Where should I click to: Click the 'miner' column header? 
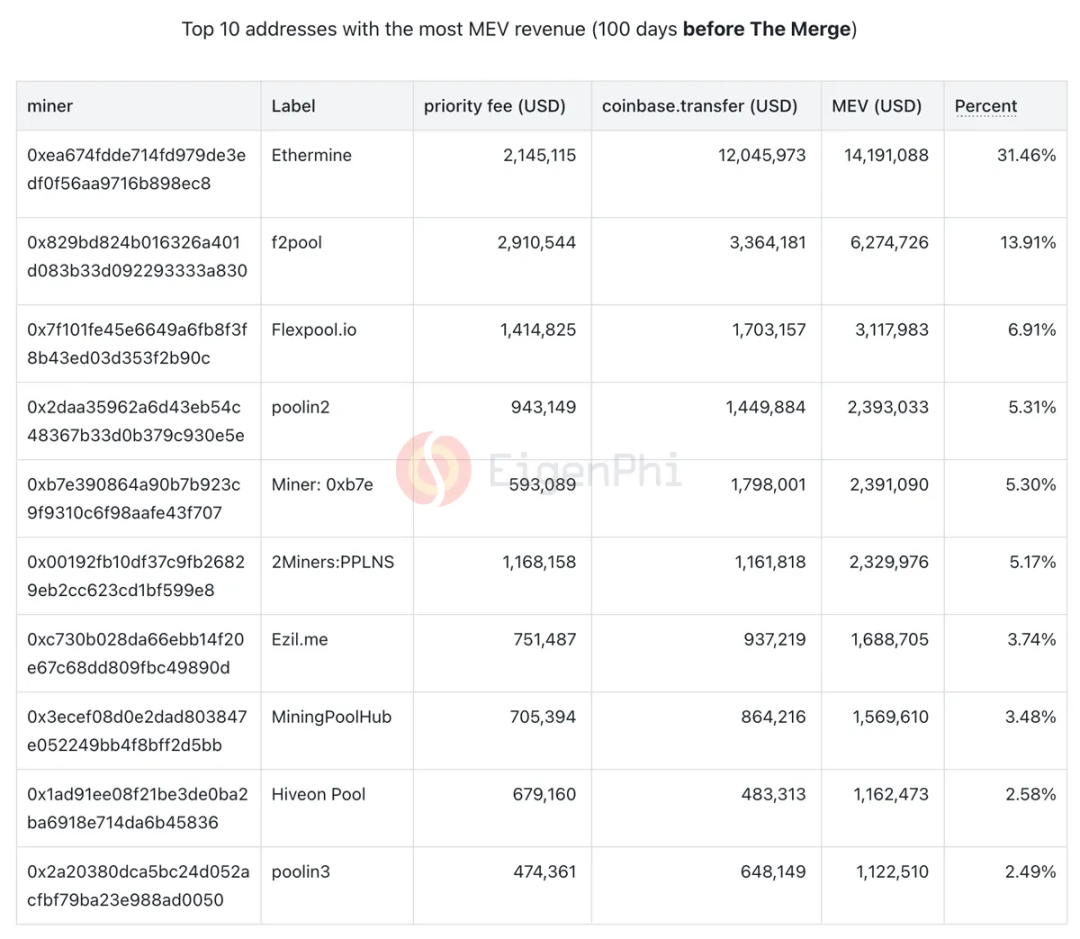50,106
